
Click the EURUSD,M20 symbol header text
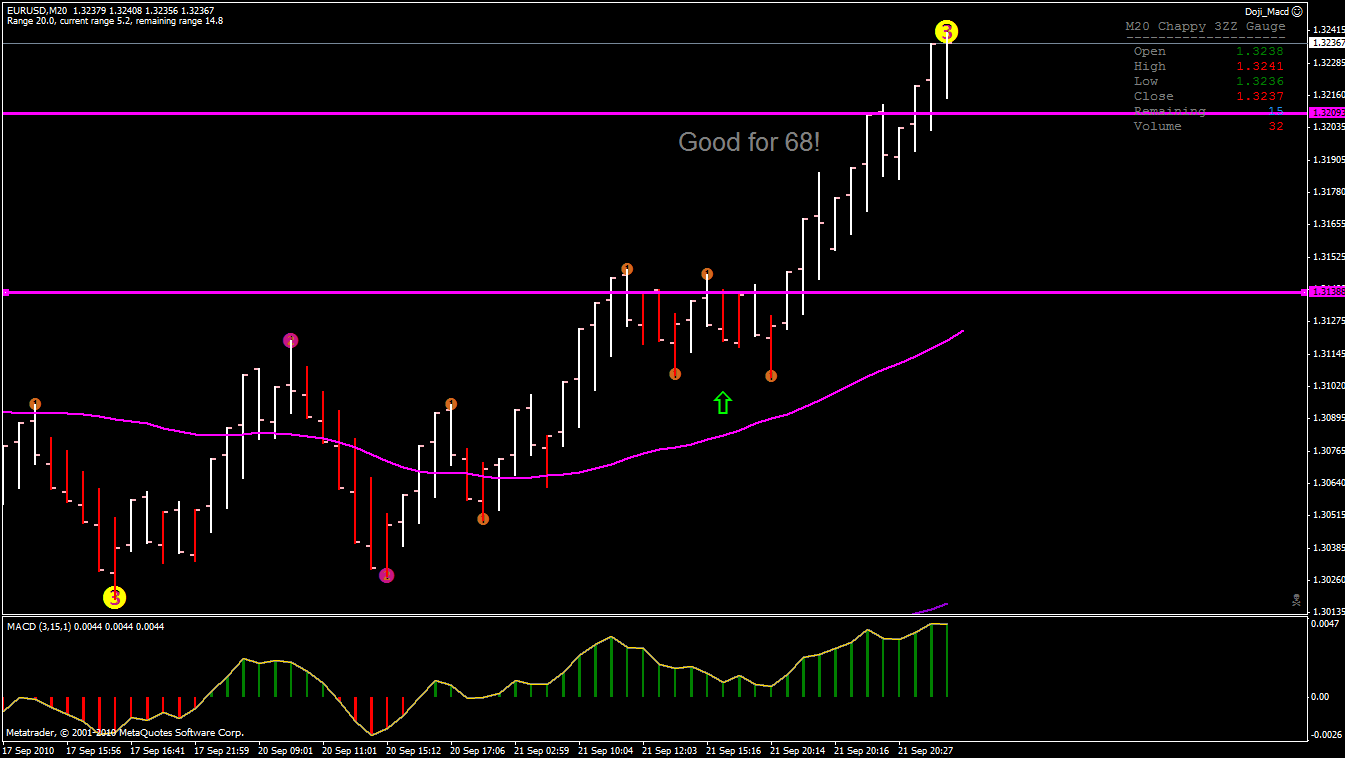click(36, 10)
